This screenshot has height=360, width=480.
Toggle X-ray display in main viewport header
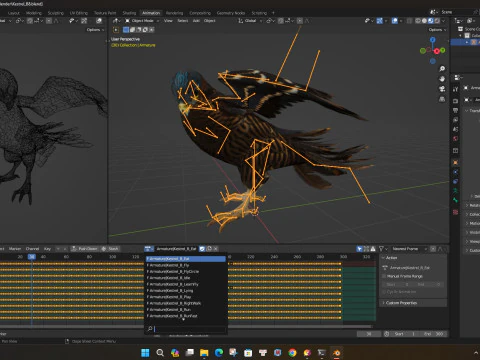click(x=410, y=21)
